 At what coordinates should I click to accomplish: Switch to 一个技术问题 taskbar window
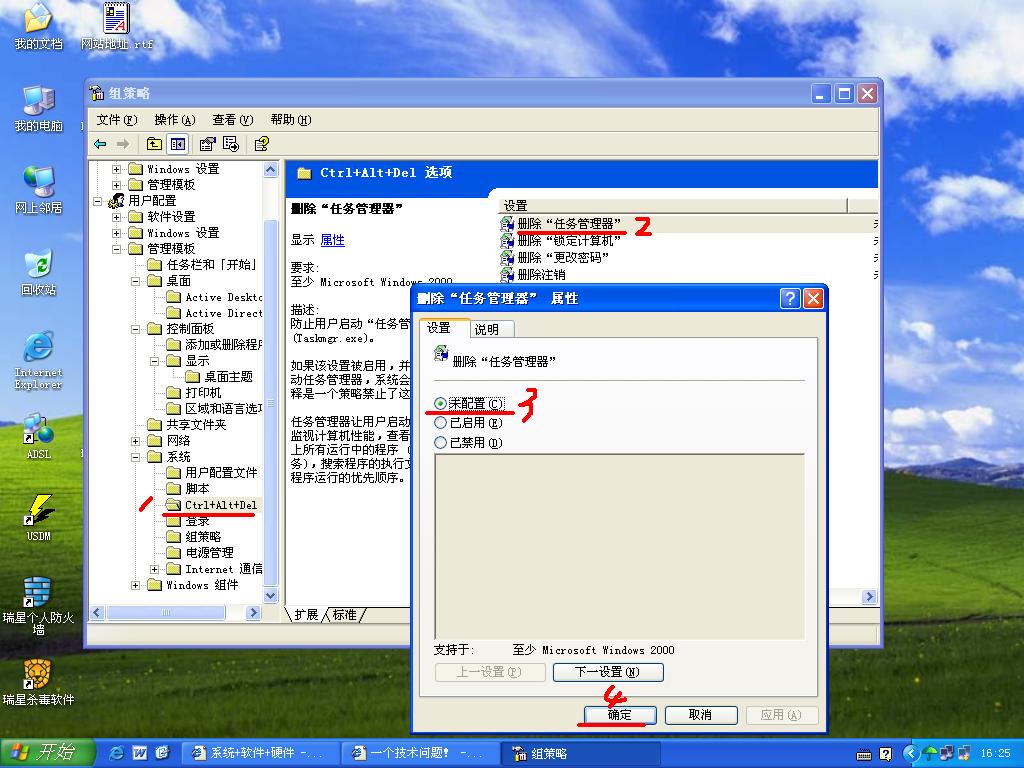point(420,754)
